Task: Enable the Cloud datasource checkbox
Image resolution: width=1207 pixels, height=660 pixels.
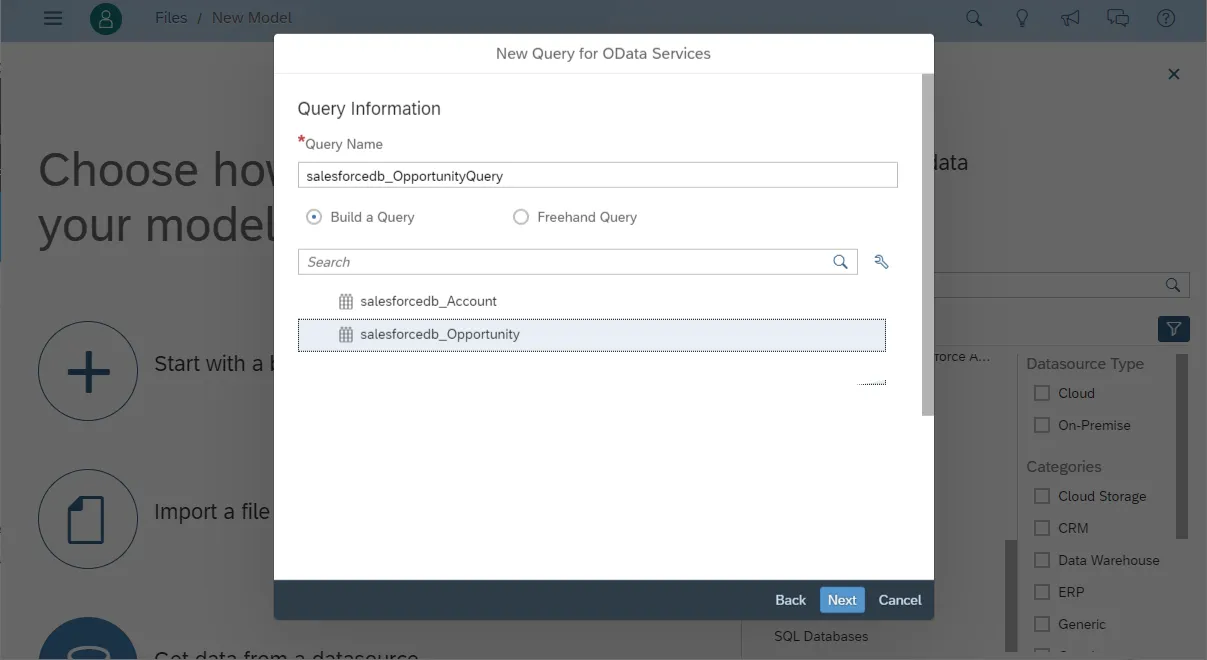Action: coord(1041,393)
